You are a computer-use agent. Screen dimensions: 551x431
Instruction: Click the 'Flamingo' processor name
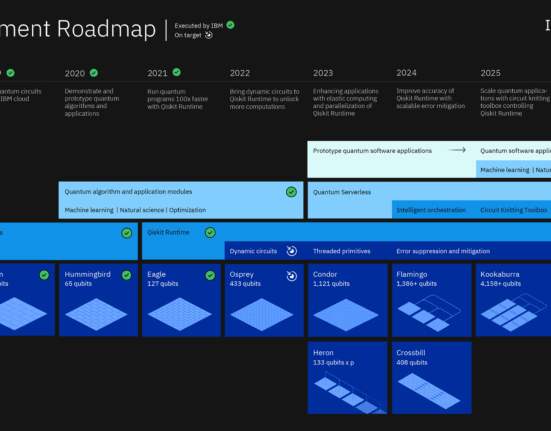coord(412,274)
